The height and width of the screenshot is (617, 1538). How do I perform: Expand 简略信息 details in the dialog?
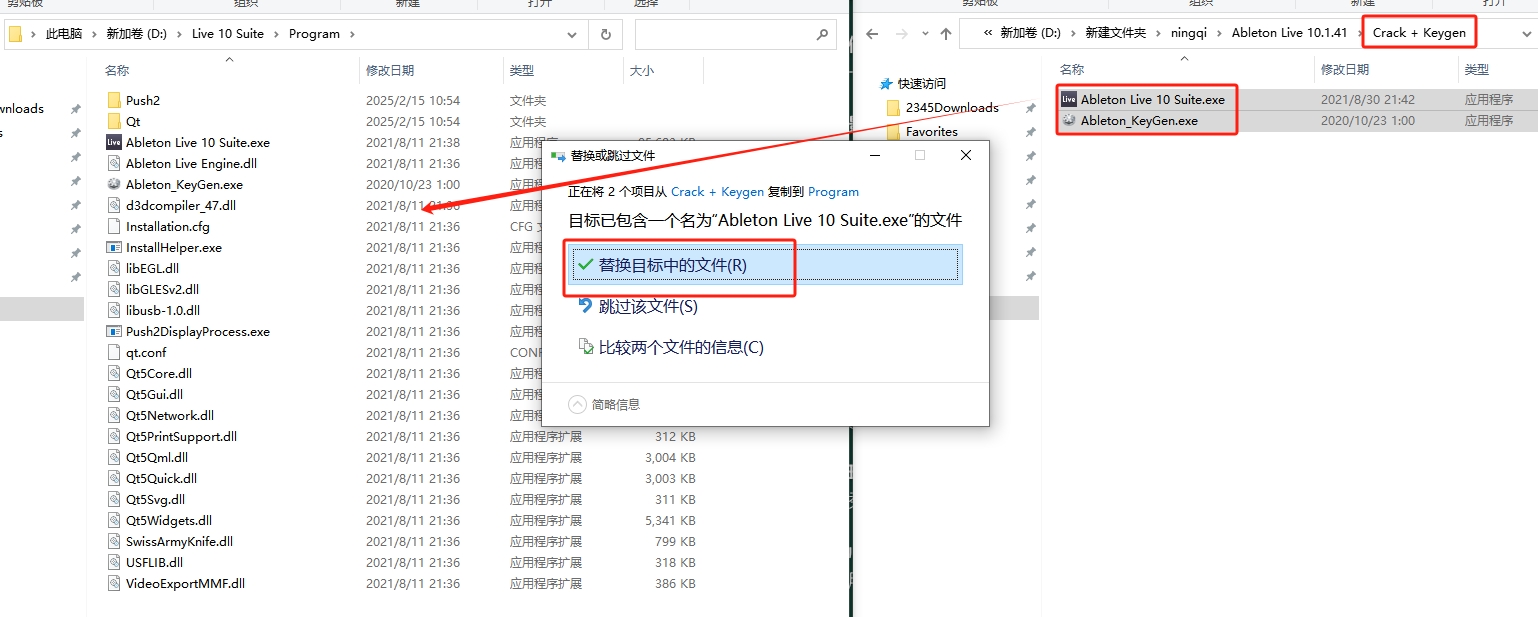(604, 405)
